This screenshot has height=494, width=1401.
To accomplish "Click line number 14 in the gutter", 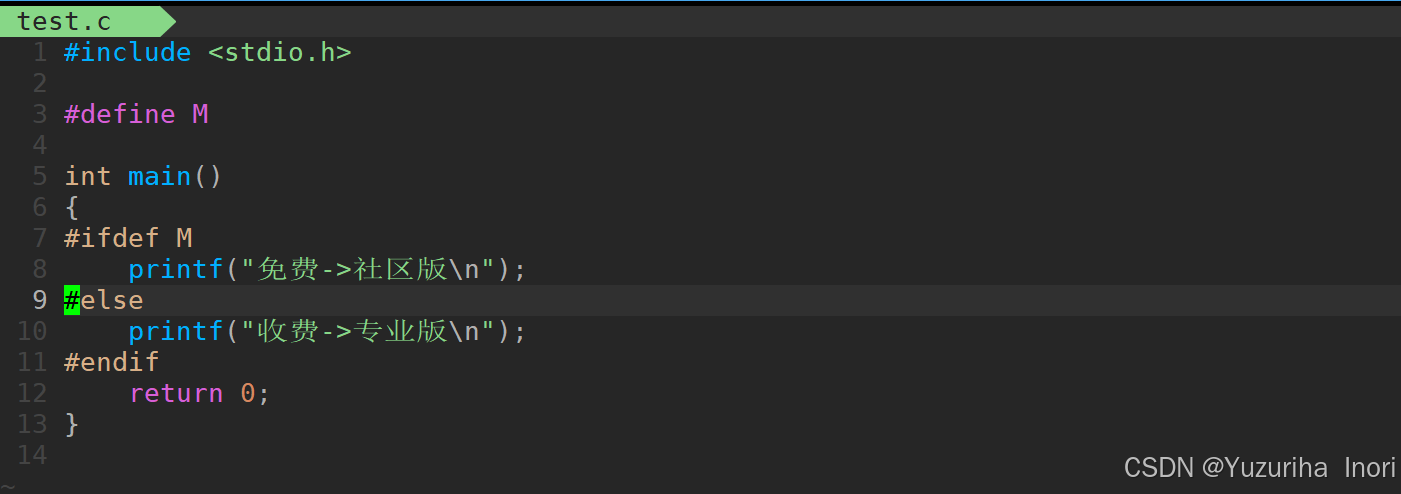I will (32, 455).
